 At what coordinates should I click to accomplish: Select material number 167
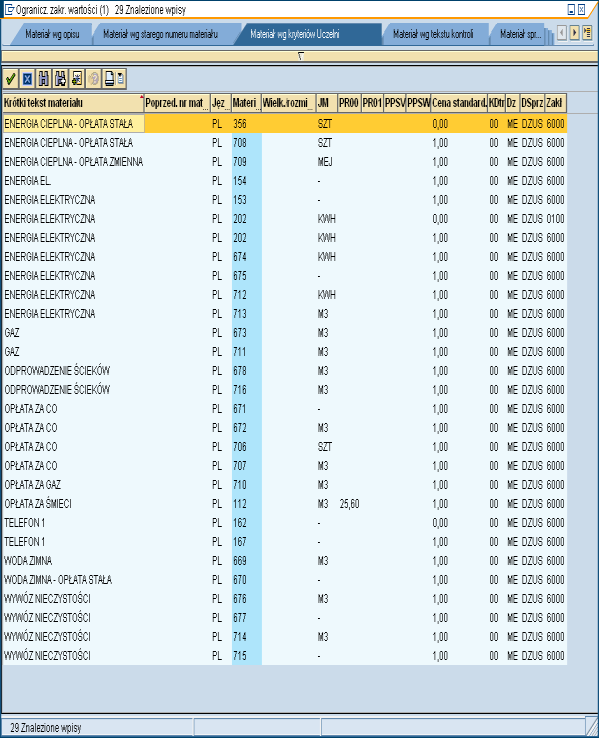click(x=240, y=542)
